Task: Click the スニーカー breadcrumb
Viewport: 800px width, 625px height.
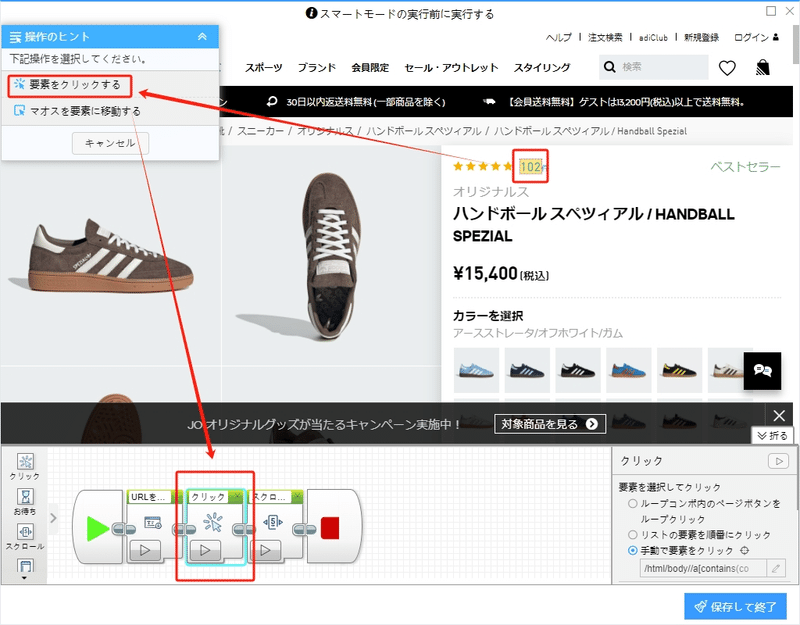Action: pos(260,131)
